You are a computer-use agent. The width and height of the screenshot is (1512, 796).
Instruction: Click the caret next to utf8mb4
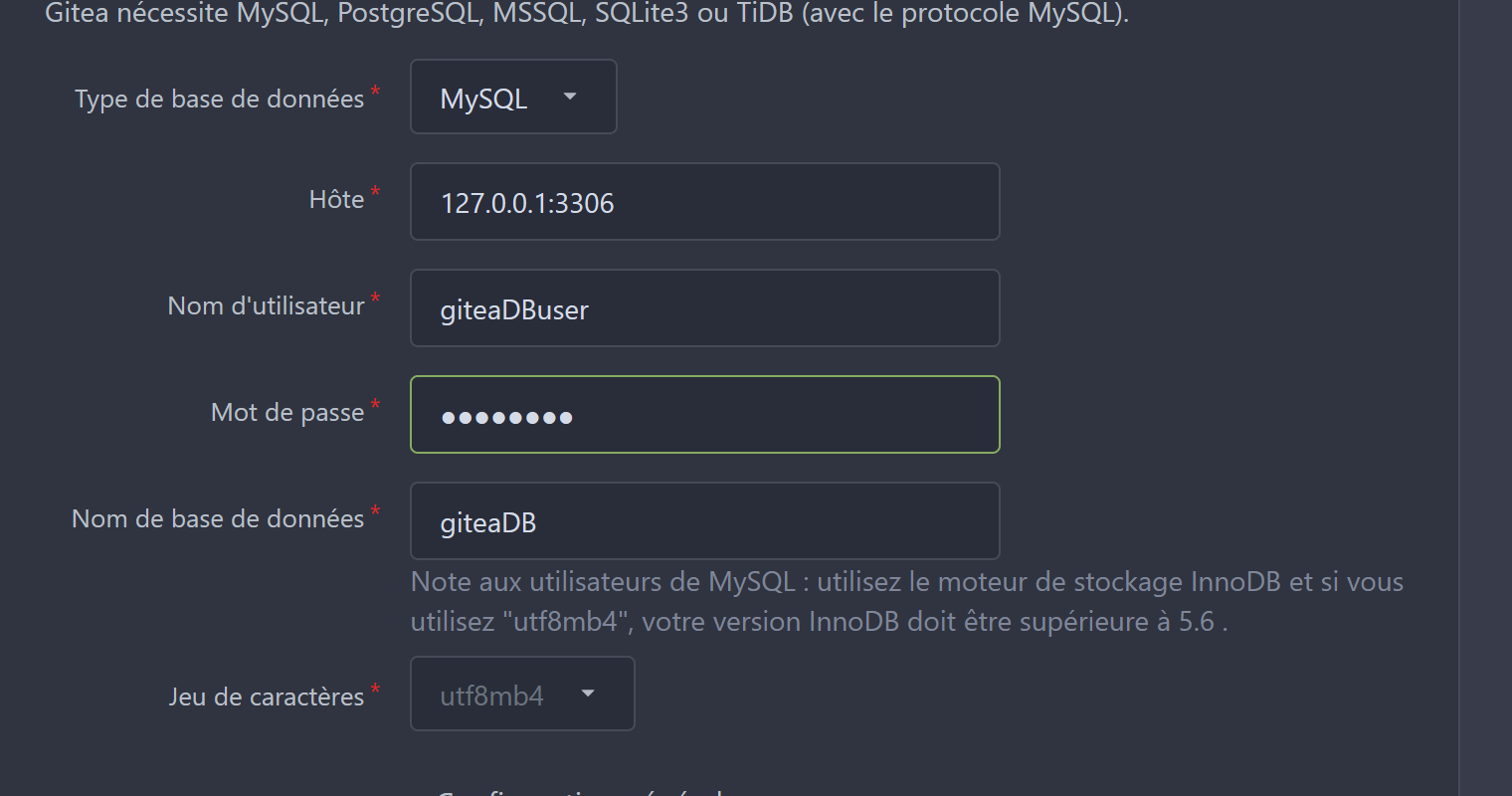(x=588, y=694)
